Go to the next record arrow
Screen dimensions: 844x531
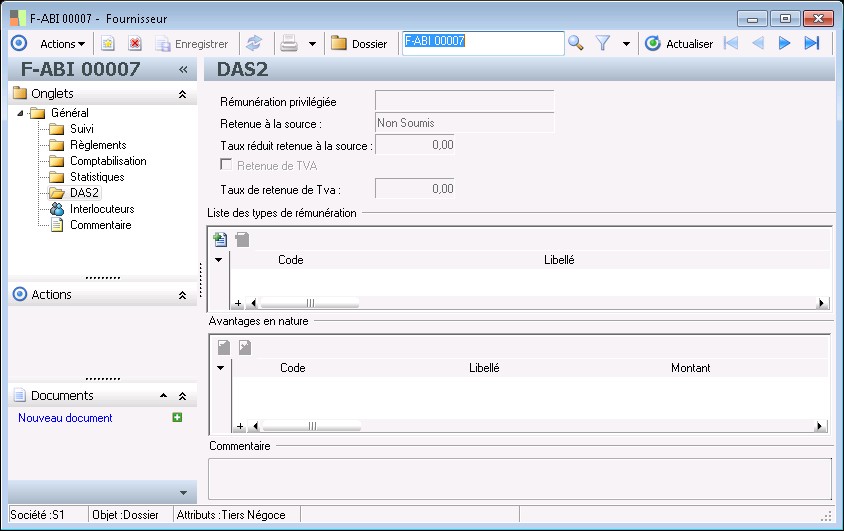(x=785, y=43)
